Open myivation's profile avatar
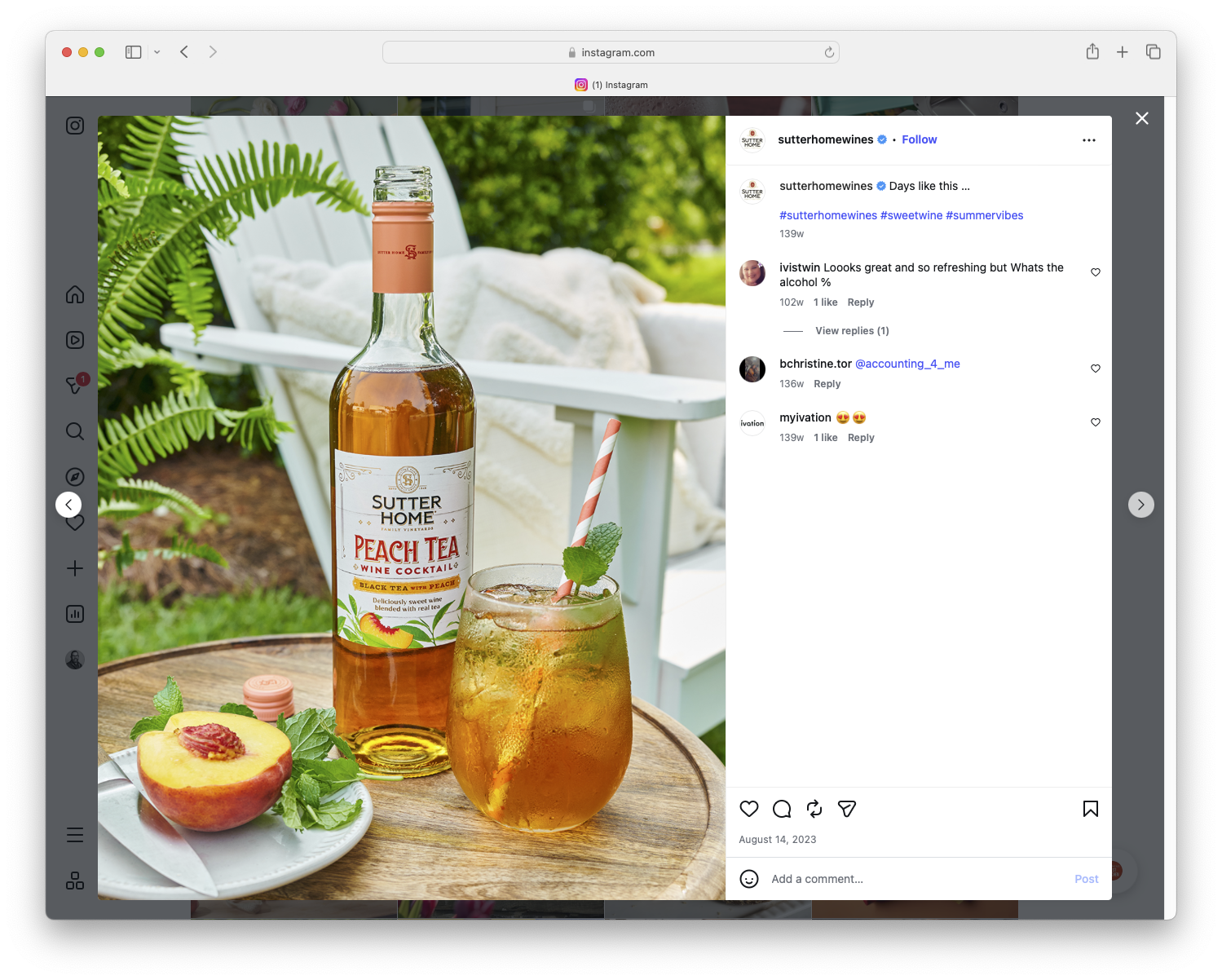The image size is (1222, 980). click(x=752, y=423)
